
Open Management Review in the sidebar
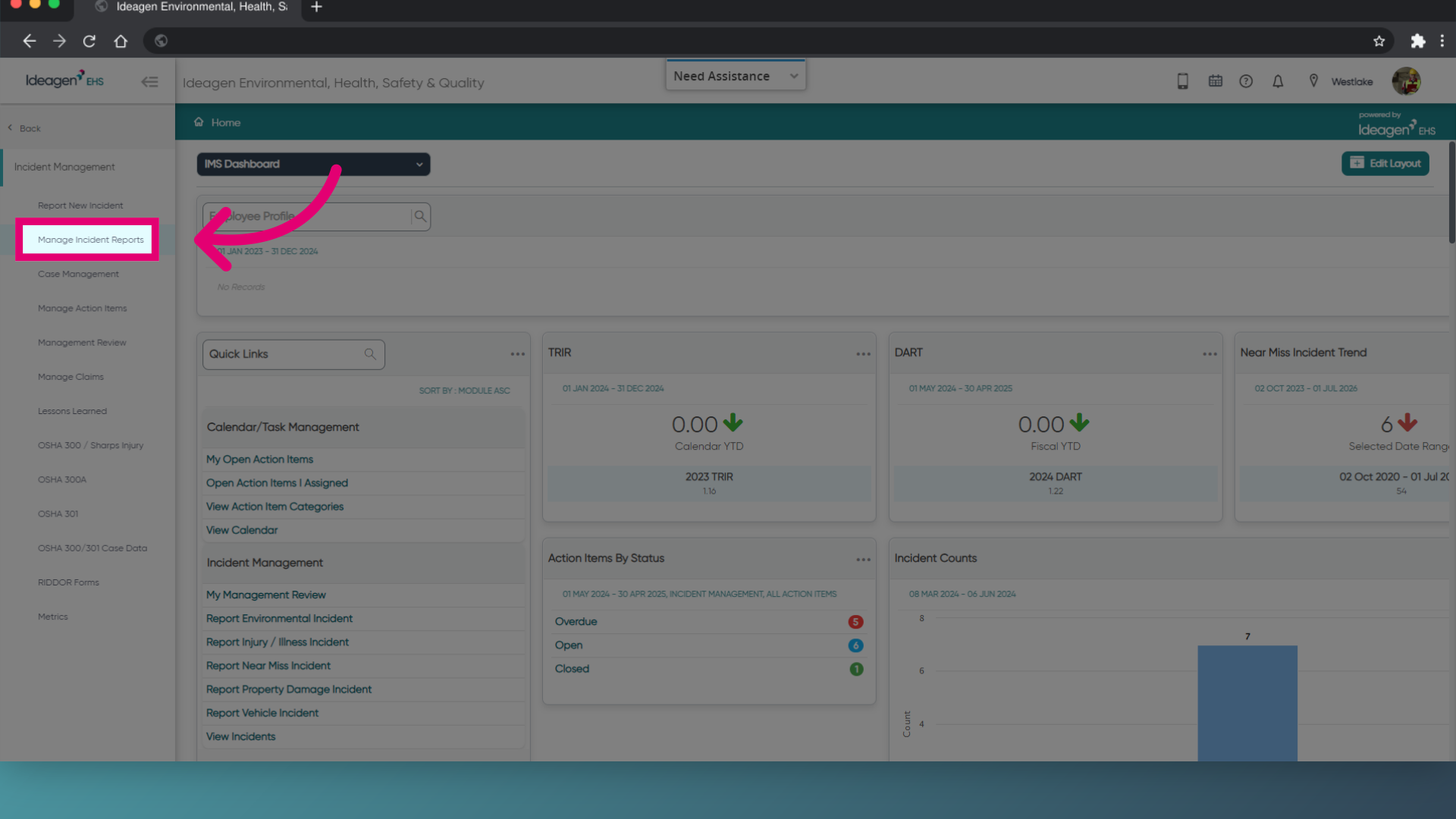pos(82,343)
